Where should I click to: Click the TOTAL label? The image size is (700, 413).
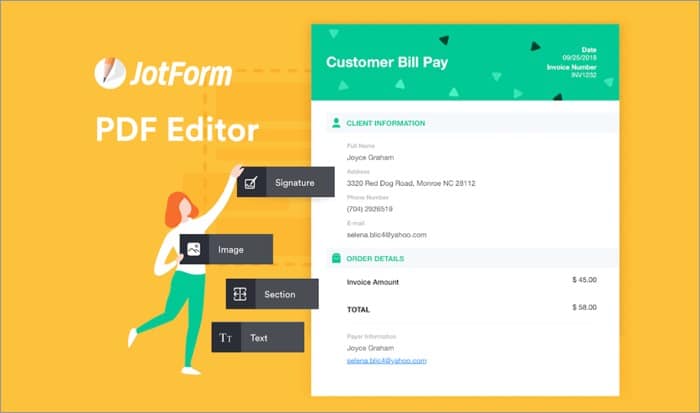[358, 309]
